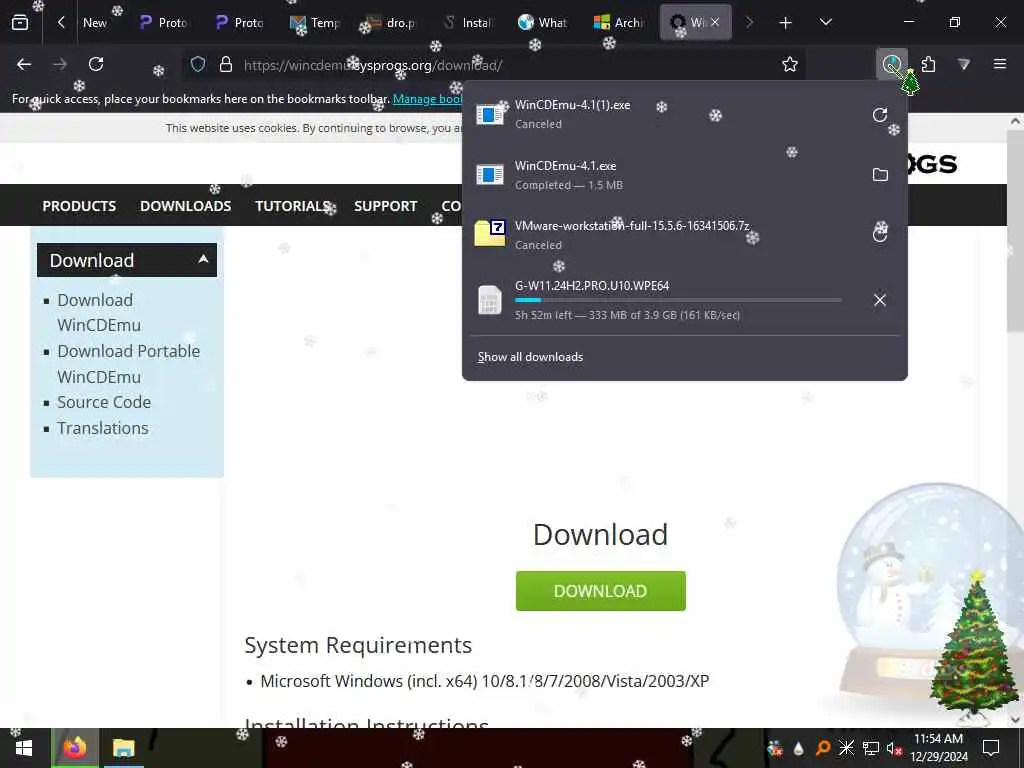Click Show all downloads
Screen dimensions: 1024x768
click(530, 357)
